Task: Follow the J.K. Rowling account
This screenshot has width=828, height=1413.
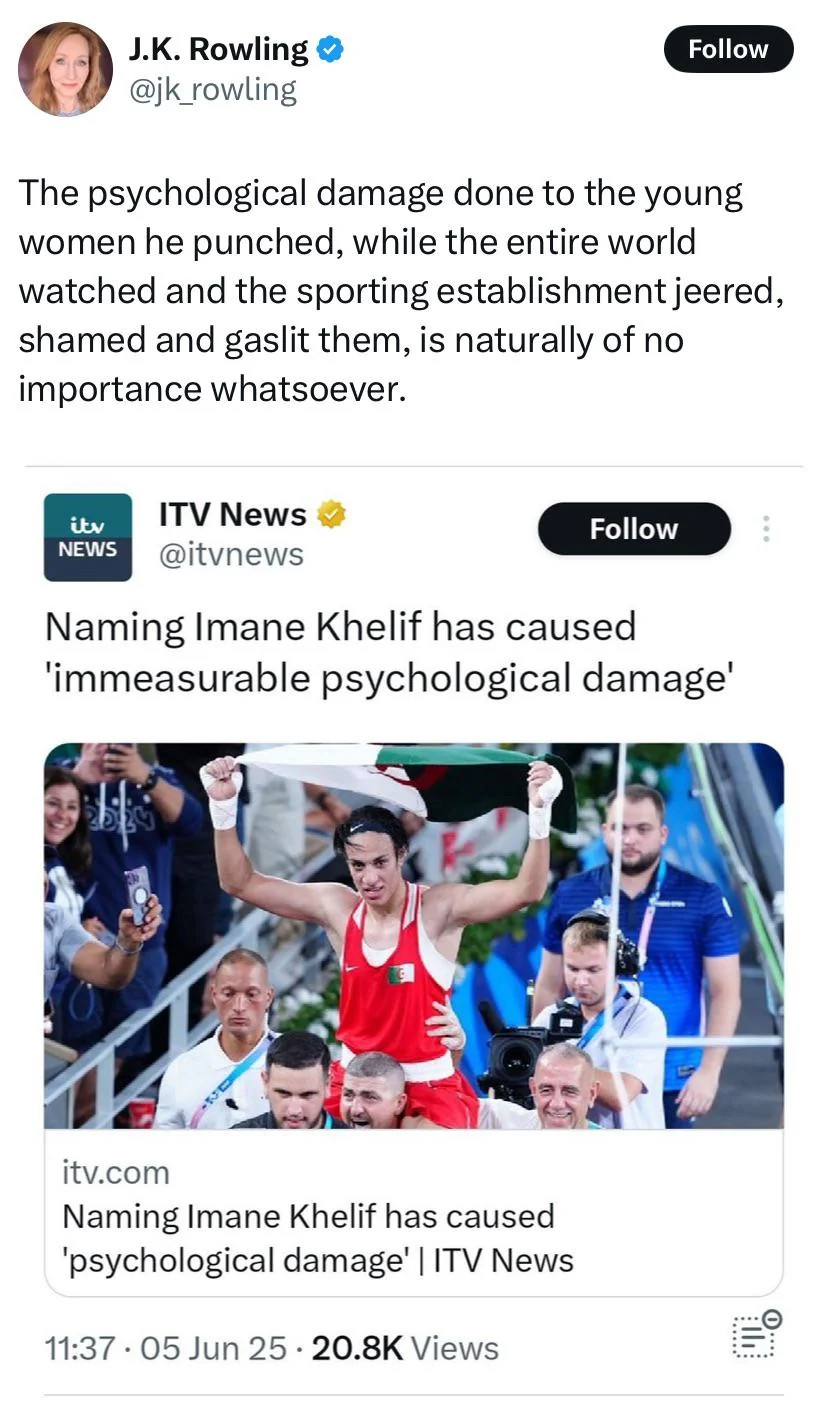Action: (x=728, y=49)
